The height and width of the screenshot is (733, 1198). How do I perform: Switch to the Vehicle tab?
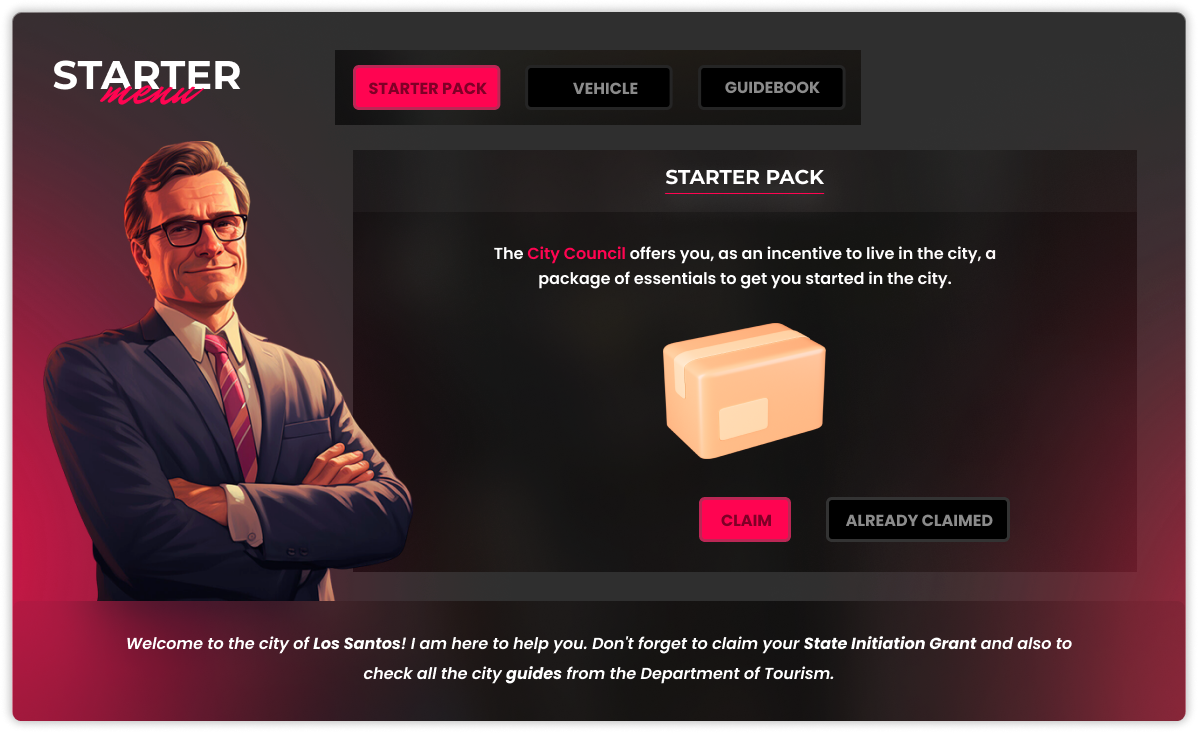[x=599, y=88]
